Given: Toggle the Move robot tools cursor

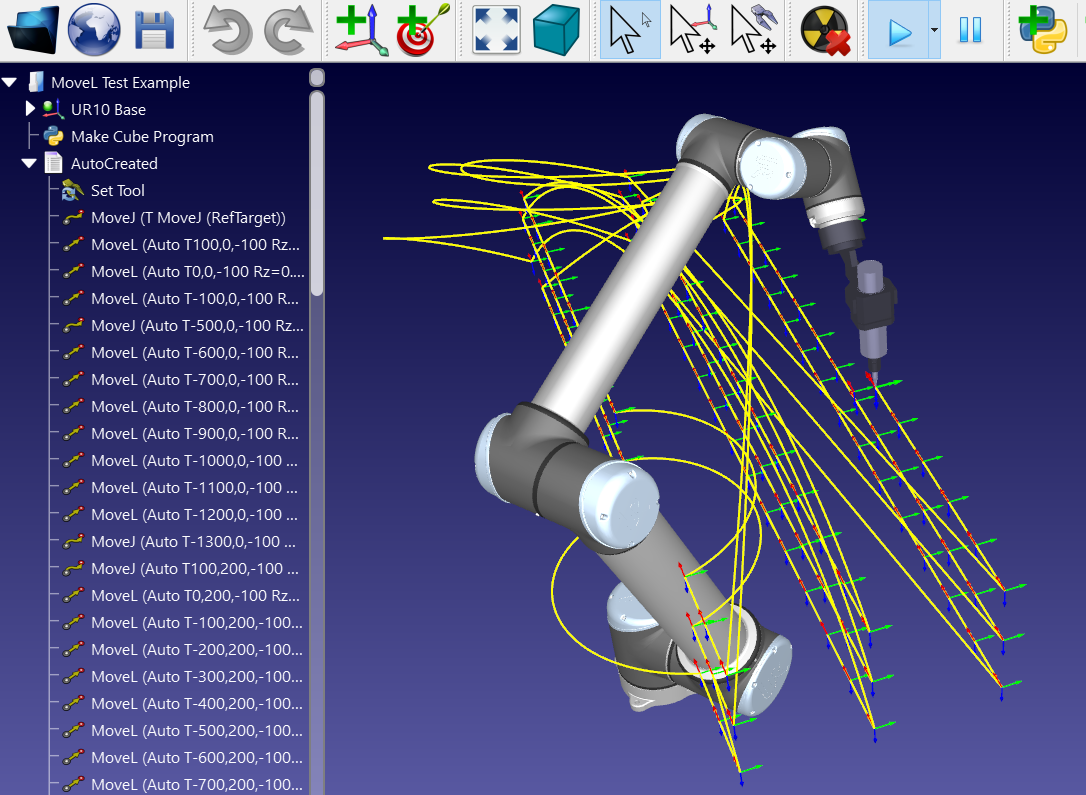Looking at the screenshot, I should [x=753, y=30].
